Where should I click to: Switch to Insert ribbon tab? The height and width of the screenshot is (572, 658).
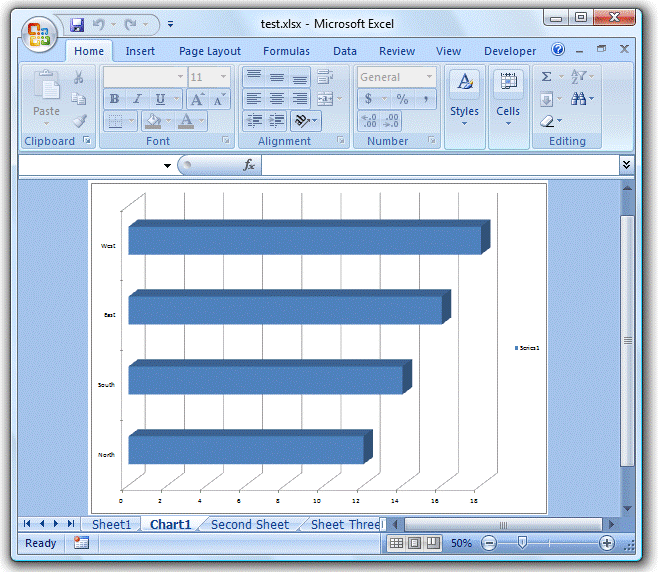pos(140,51)
